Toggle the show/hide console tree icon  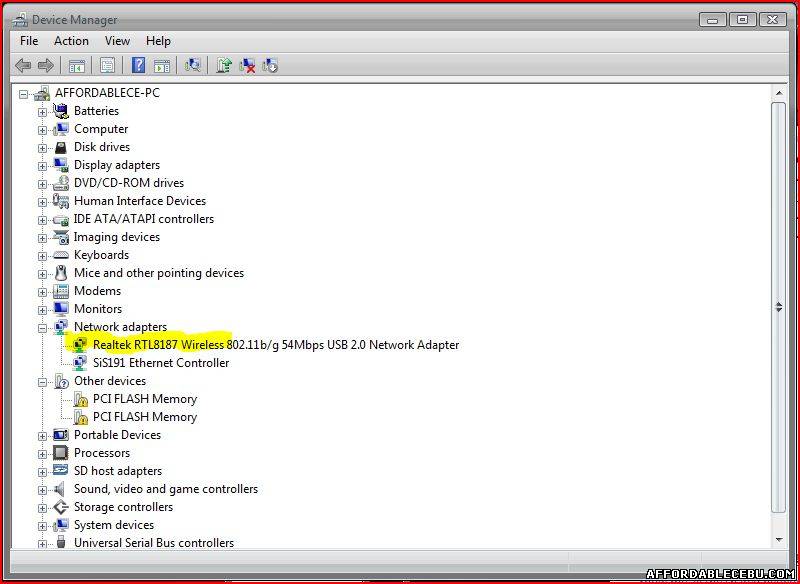tap(77, 65)
